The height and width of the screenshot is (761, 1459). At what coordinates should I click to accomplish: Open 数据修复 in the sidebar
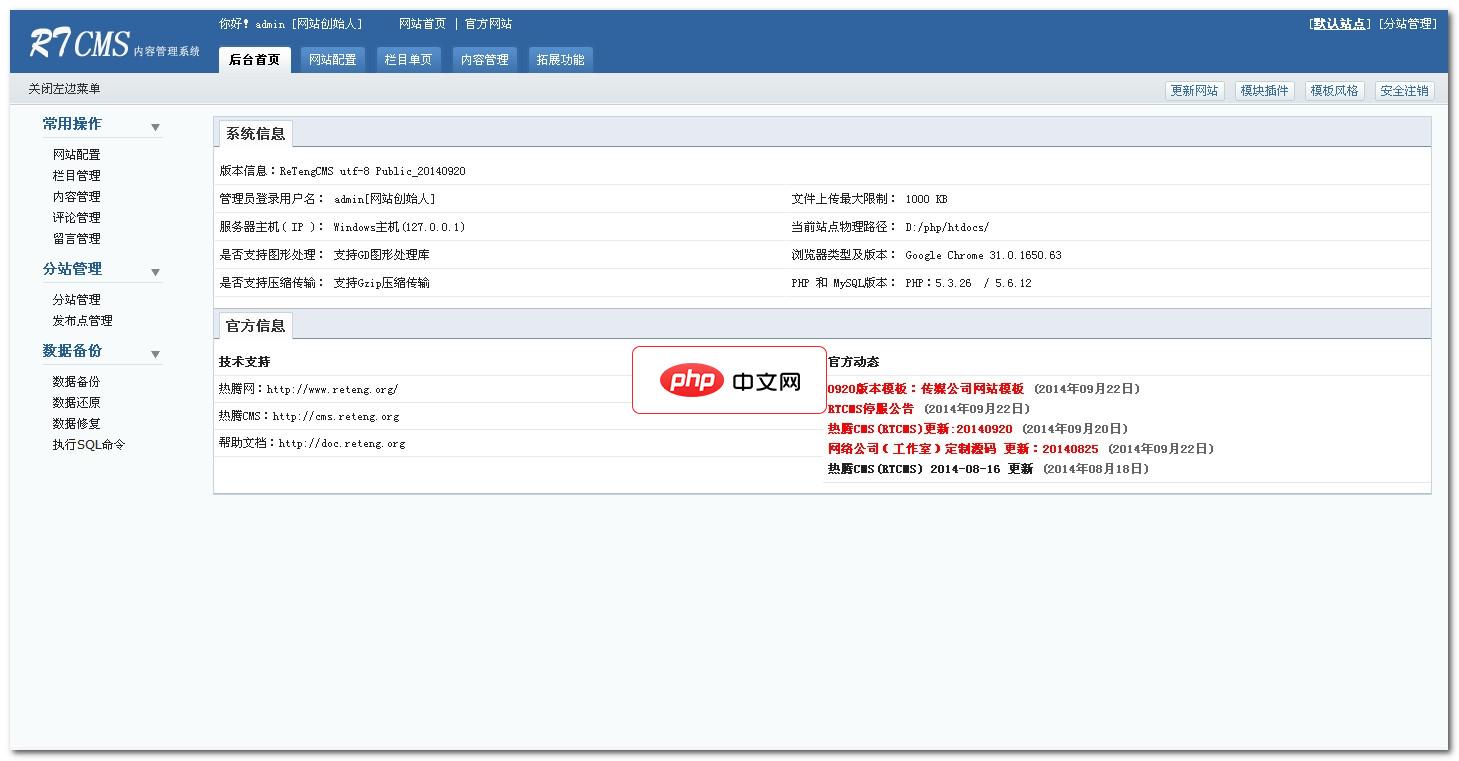(x=75, y=423)
